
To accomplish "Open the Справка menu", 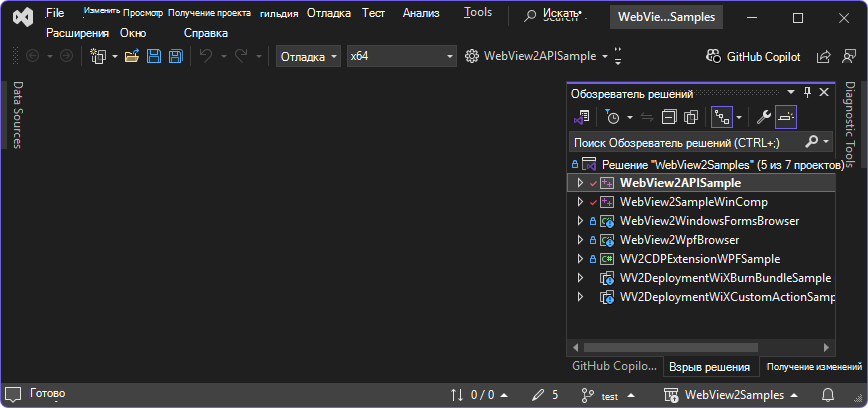I will pos(206,33).
